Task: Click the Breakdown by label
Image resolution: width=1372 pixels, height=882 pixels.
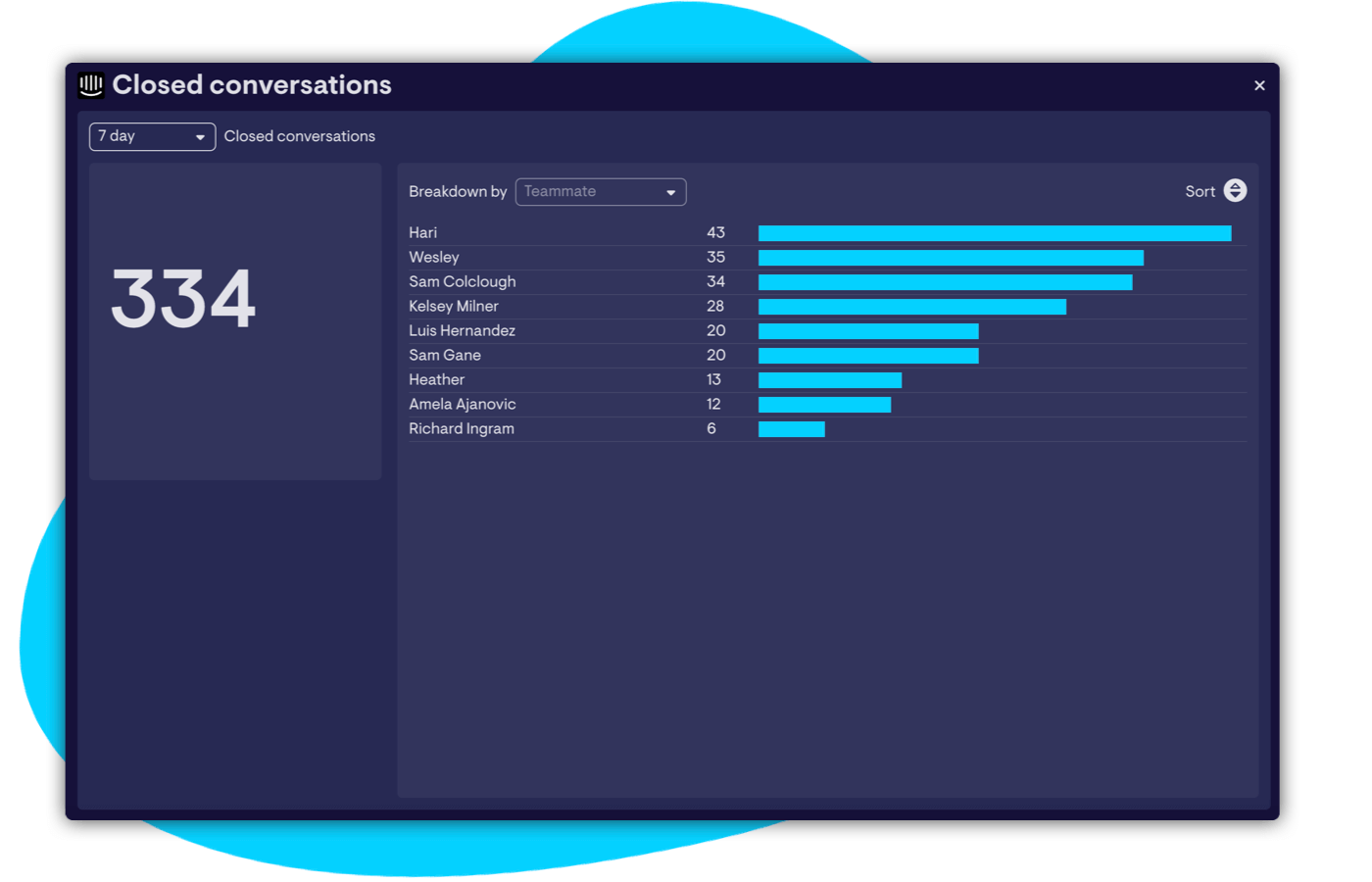Action: (458, 191)
